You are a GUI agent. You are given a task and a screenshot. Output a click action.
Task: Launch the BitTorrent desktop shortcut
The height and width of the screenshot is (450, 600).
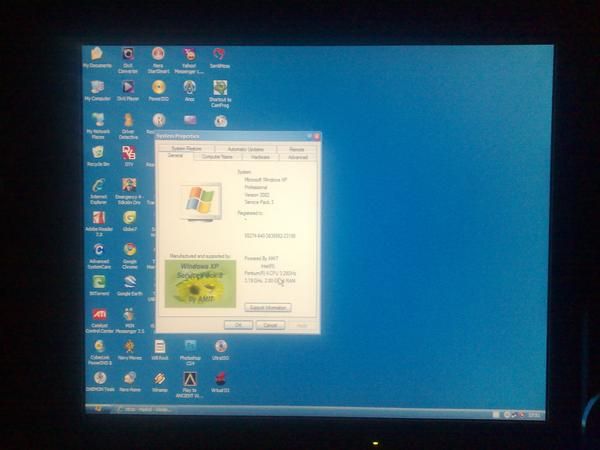coord(99,285)
